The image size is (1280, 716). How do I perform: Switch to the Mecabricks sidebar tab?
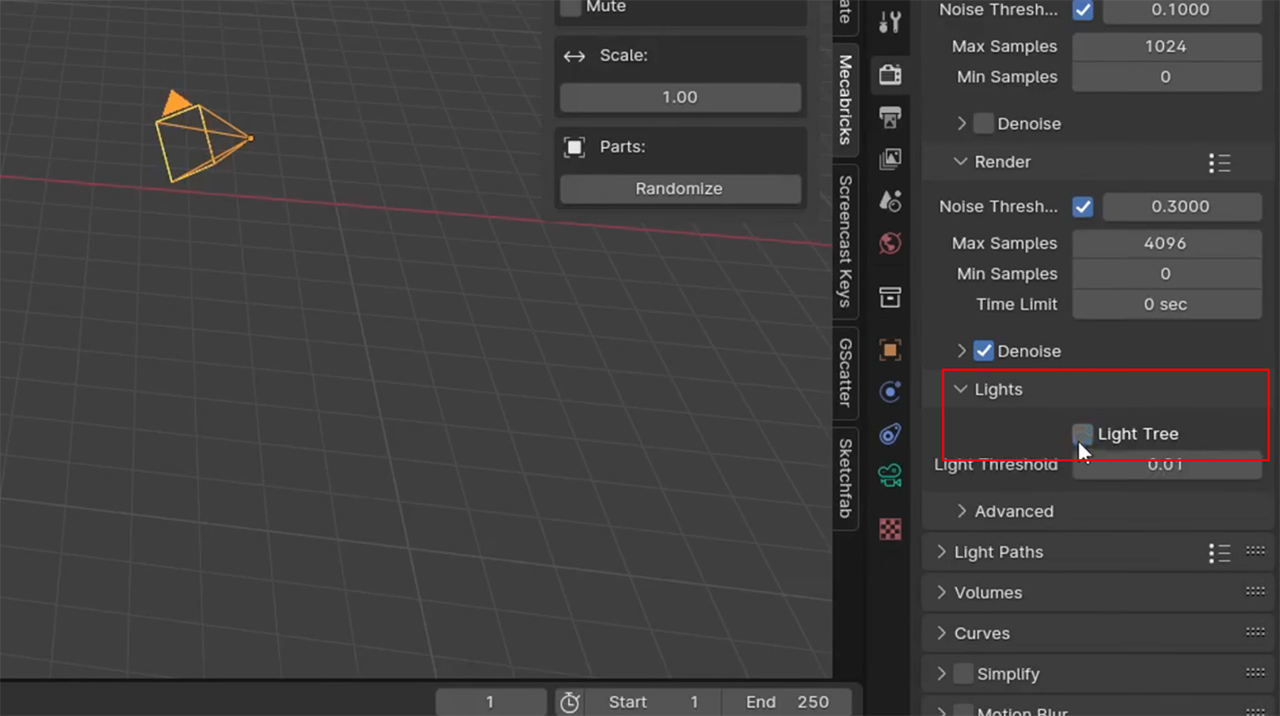tap(843, 101)
